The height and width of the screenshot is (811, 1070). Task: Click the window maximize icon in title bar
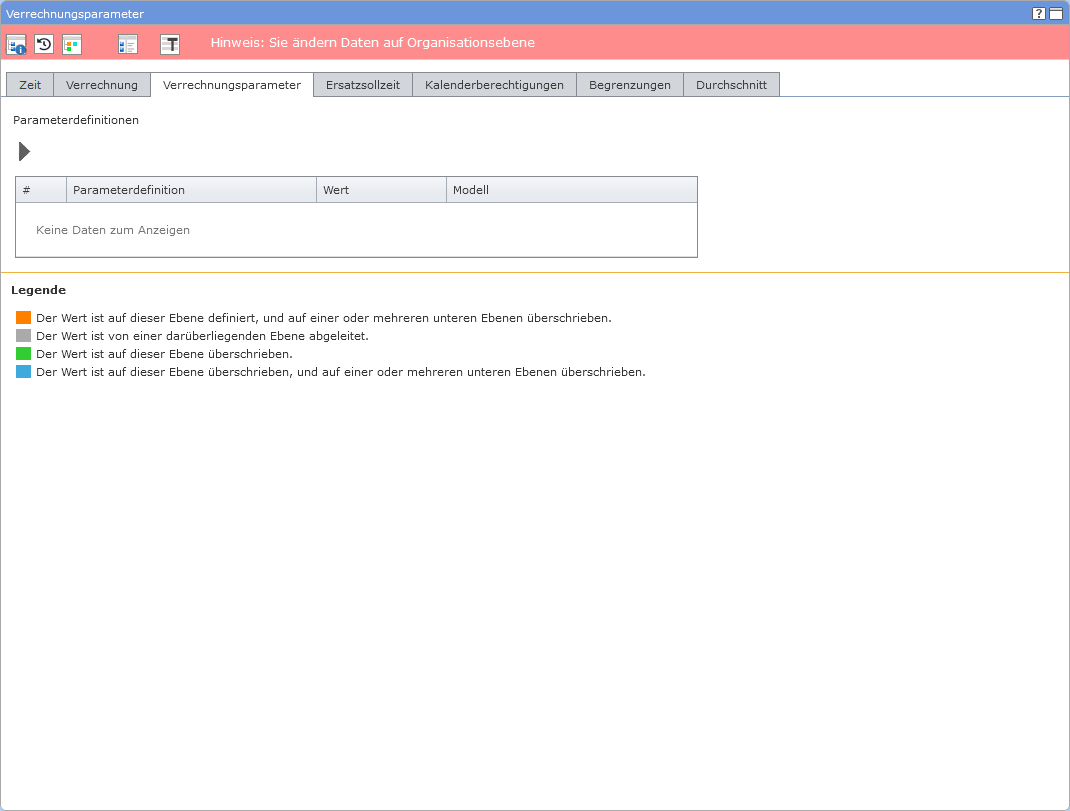click(x=1056, y=14)
